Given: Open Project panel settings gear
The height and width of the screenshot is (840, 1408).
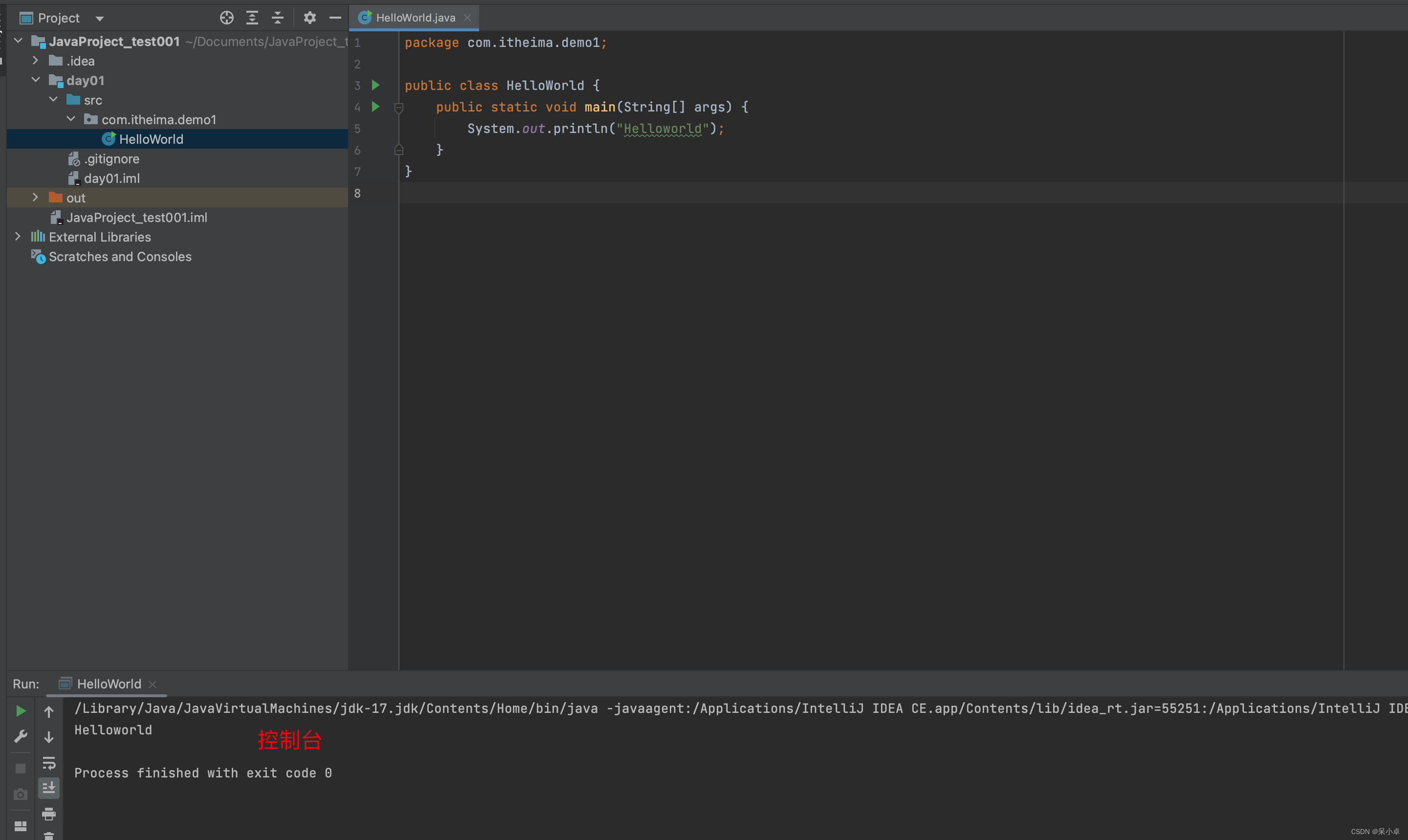Looking at the screenshot, I should click(309, 18).
